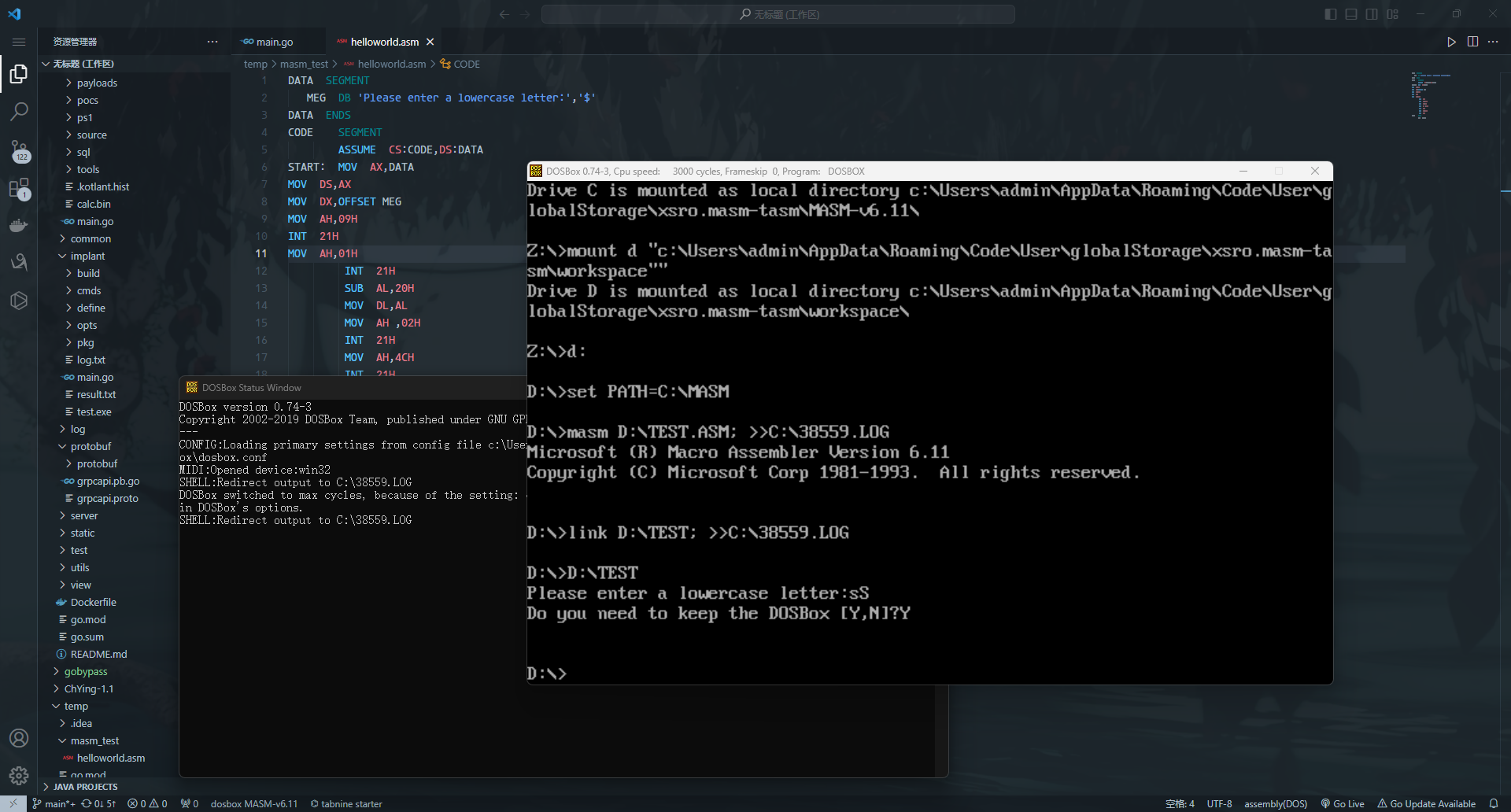1511x812 pixels.
Task: Open the Search view in the activity bar
Action: coord(19,112)
